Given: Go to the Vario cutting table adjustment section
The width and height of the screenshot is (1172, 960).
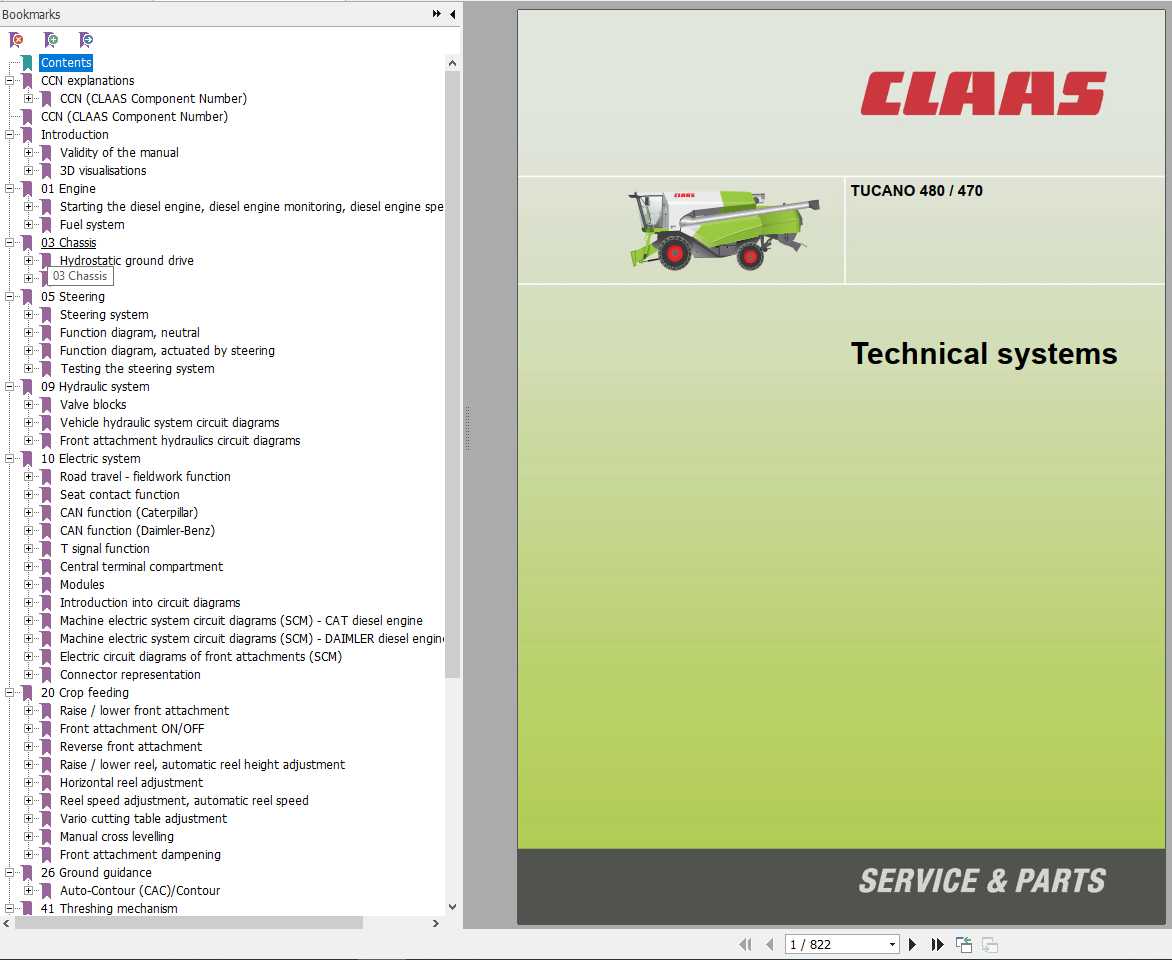Looking at the screenshot, I should tap(145, 818).
